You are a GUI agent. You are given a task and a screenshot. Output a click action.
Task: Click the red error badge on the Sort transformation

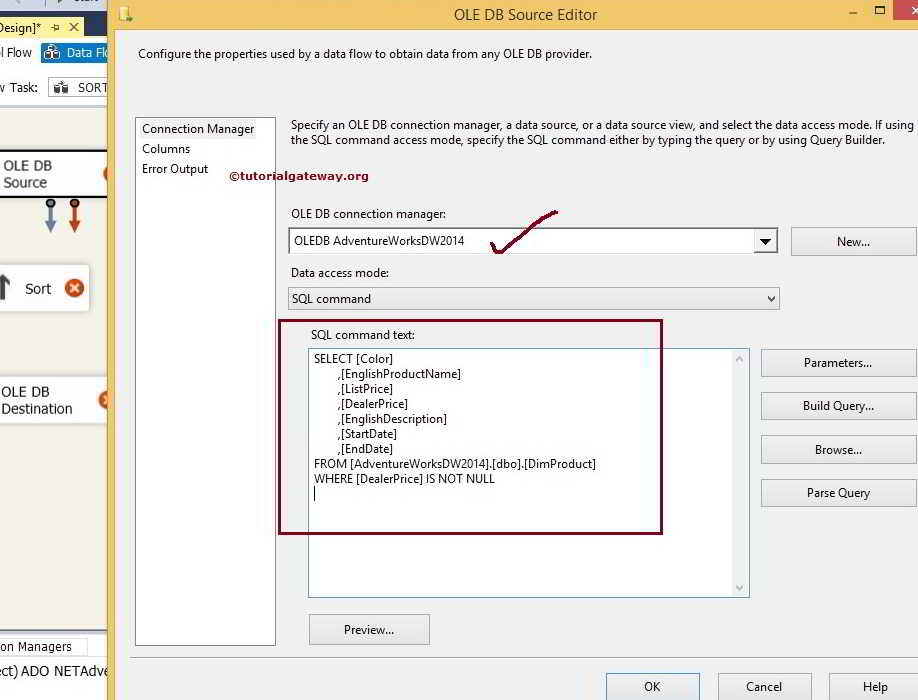pos(75,288)
